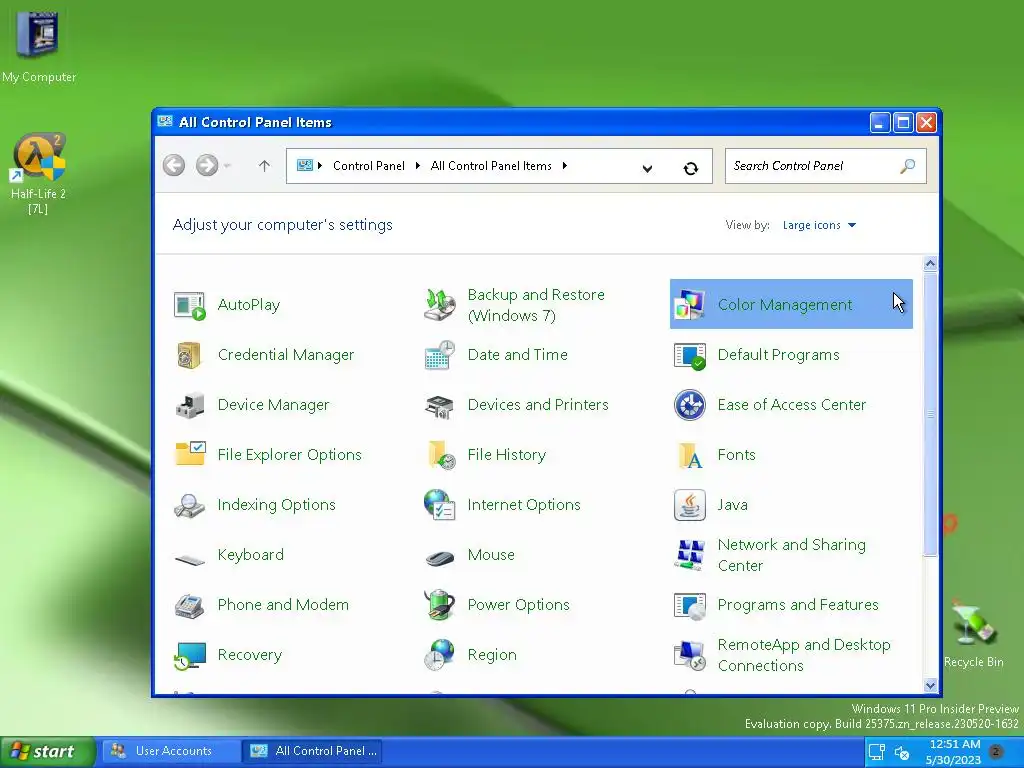Select the Recycle Bin desktop icon
The height and width of the screenshot is (768, 1024).
[x=974, y=633]
